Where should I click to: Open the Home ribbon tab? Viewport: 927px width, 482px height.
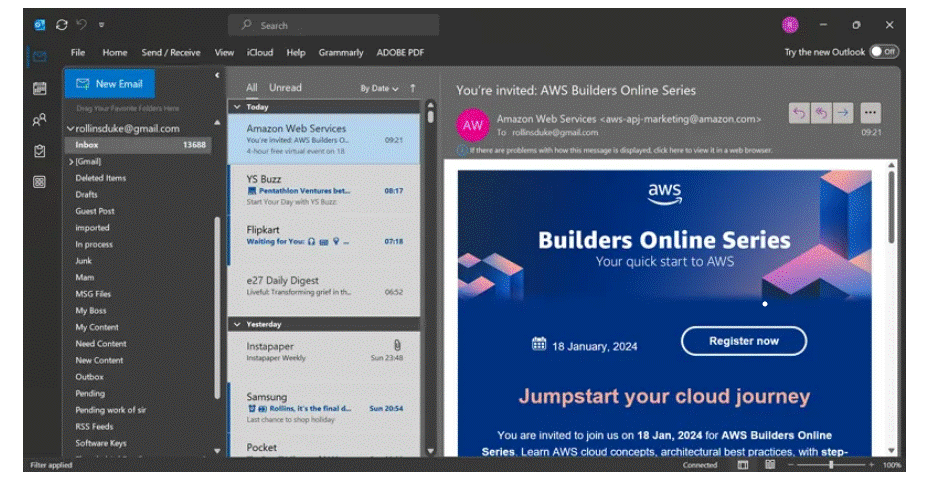(x=115, y=53)
